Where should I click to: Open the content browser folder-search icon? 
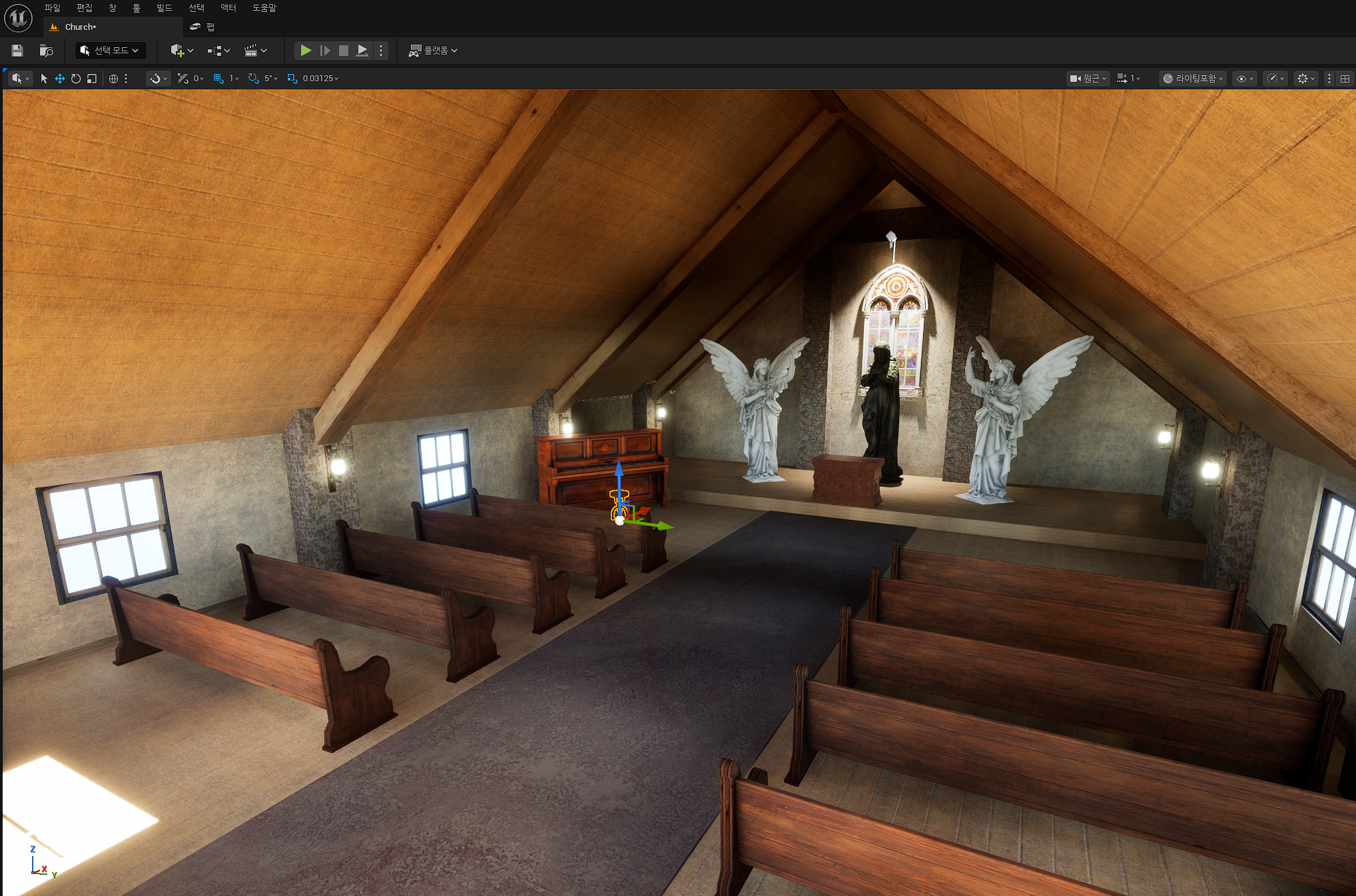[46, 51]
